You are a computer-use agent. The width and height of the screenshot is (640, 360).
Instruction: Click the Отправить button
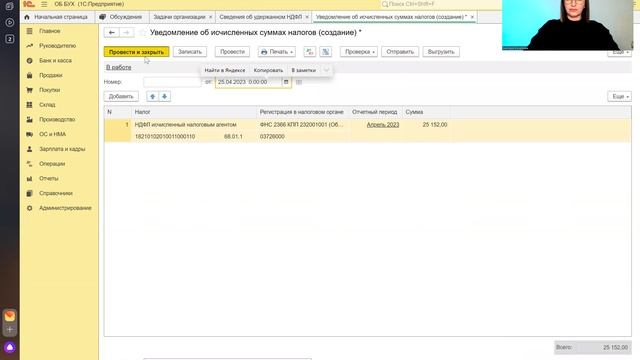[400, 52]
